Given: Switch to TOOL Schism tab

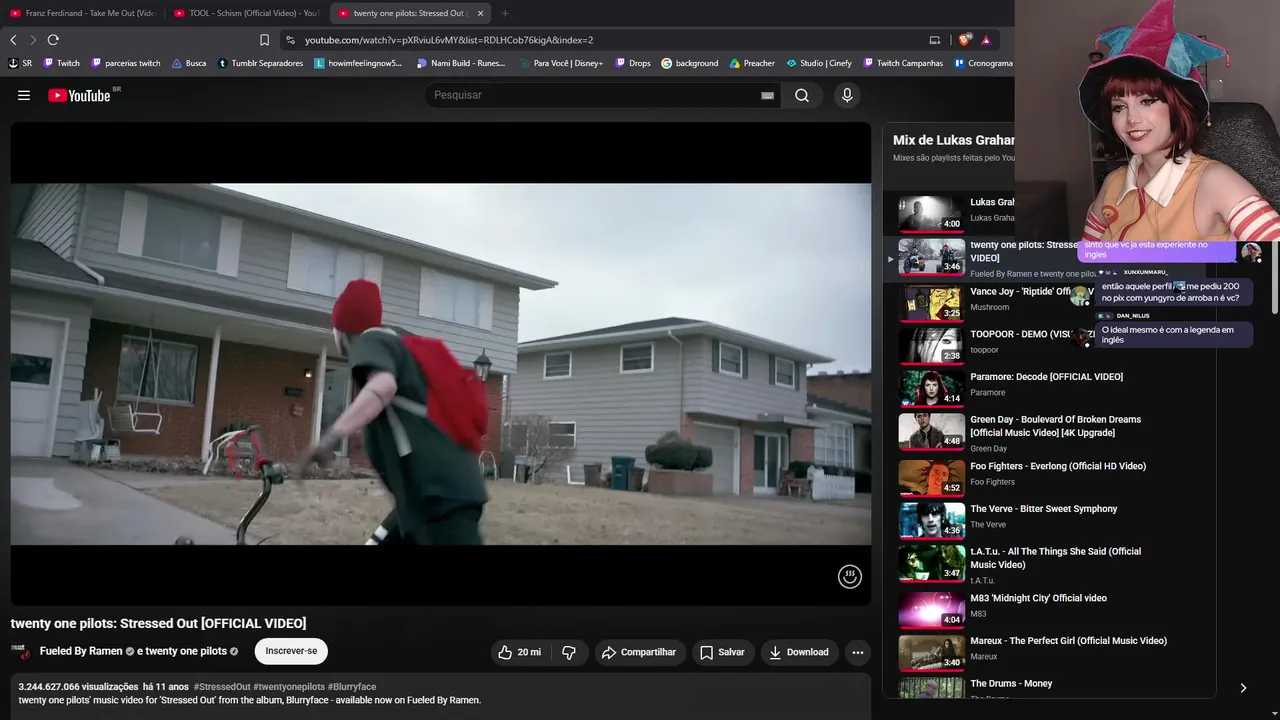Looking at the screenshot, I should point(246,13).
